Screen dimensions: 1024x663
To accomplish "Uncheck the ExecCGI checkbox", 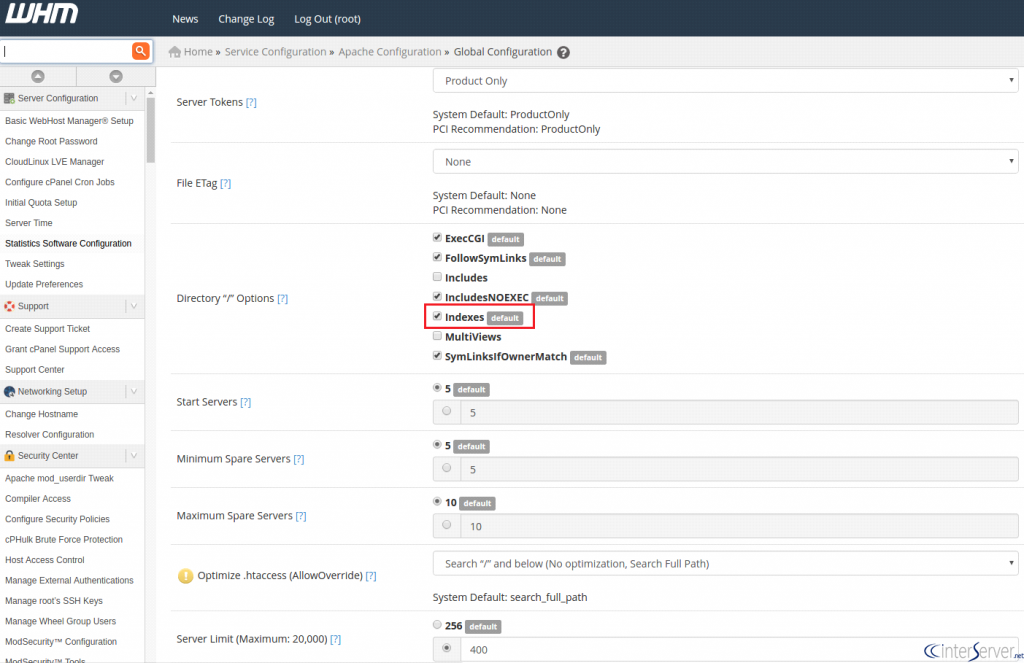I will (x=438, y=237).
